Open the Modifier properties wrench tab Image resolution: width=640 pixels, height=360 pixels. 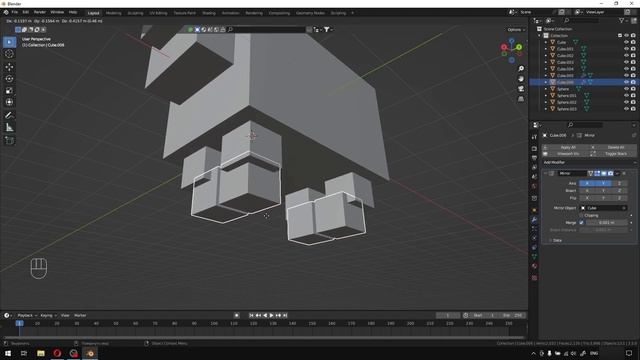[534, 220]
